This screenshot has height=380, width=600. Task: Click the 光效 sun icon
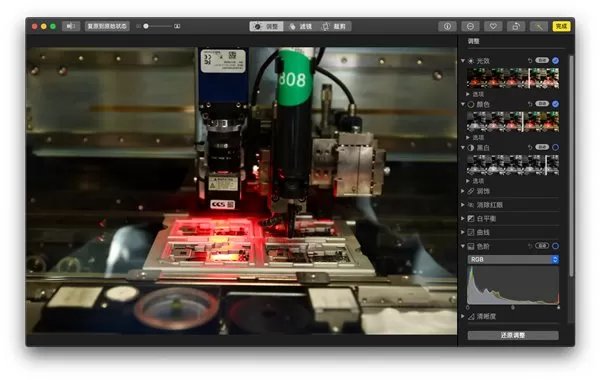click(x=471, y=61)
